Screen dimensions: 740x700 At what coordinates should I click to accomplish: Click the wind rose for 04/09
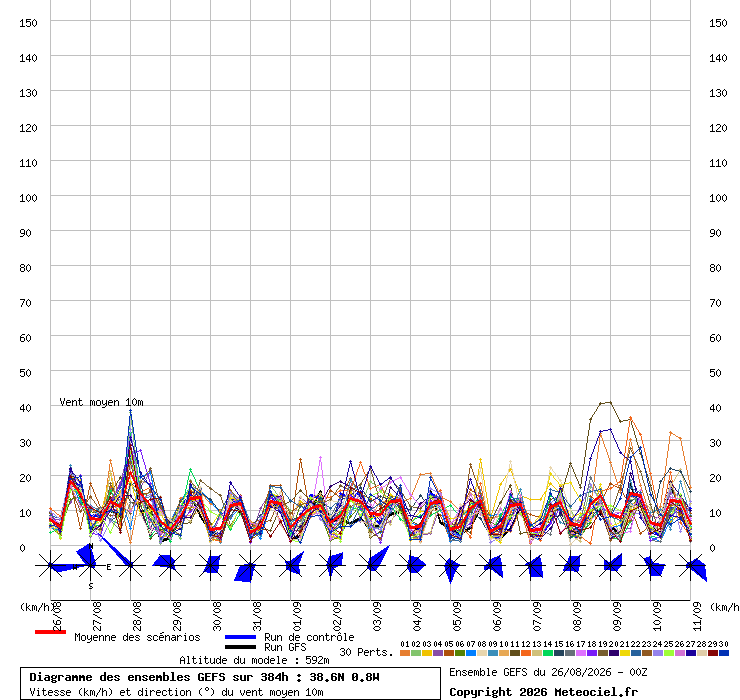(411, 565)
